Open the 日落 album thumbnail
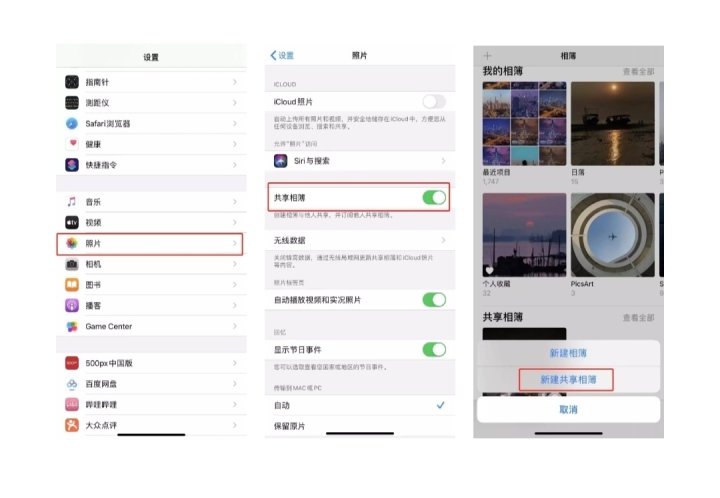The image size is (720, 498). [x=613, y=123]
